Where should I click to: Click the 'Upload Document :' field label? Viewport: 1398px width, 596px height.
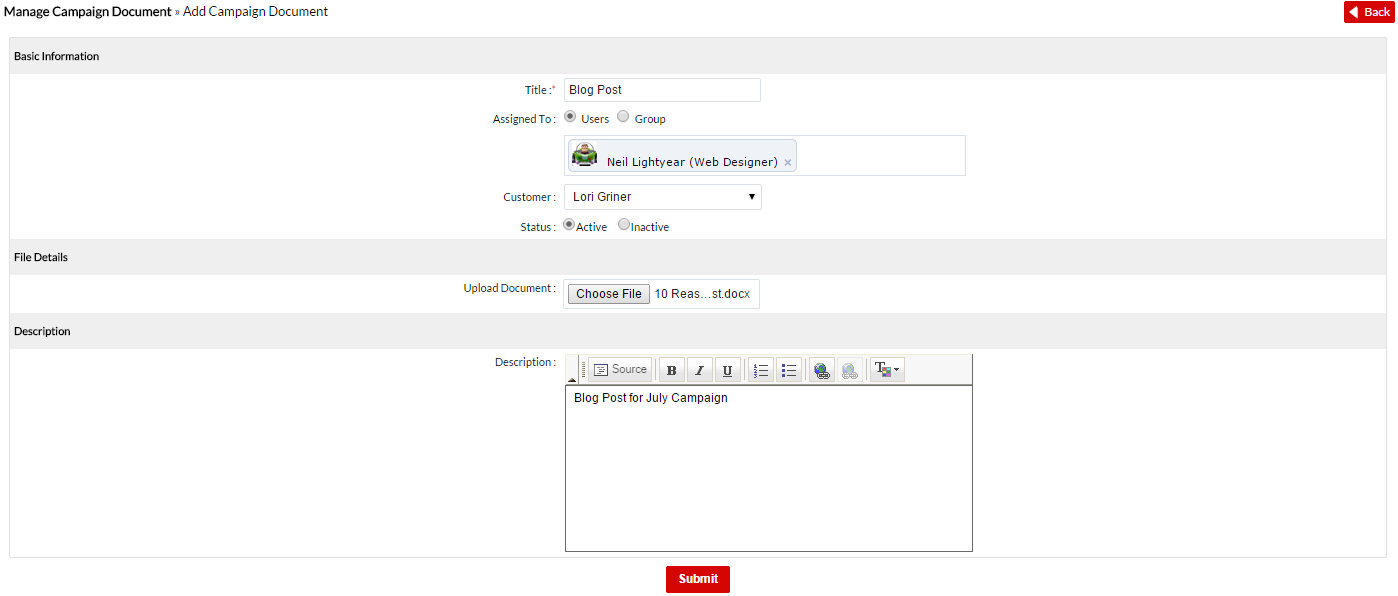[509, 288]
